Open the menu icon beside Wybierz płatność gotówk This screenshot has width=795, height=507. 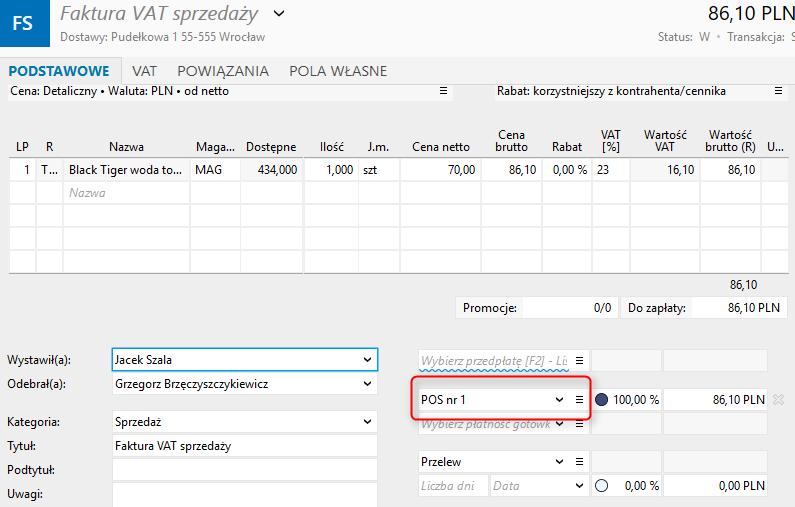[580, 424]
